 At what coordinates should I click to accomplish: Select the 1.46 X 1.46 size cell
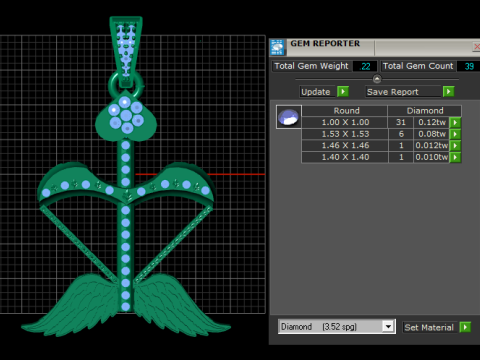(345, 146)
